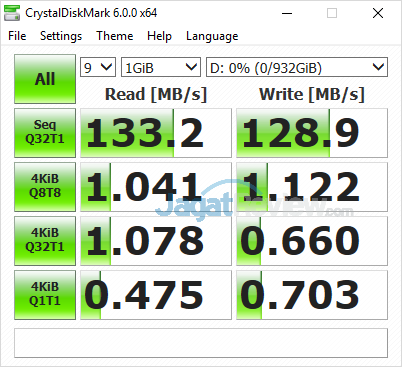Select the 4KiB Q32T1 read value 1.078
This screenshot has width=402, height=367.
[156, 241]
